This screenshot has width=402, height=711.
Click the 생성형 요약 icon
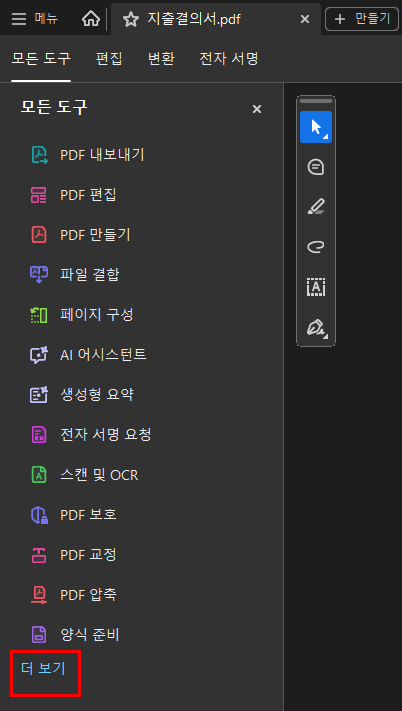(x=39, y=394)
